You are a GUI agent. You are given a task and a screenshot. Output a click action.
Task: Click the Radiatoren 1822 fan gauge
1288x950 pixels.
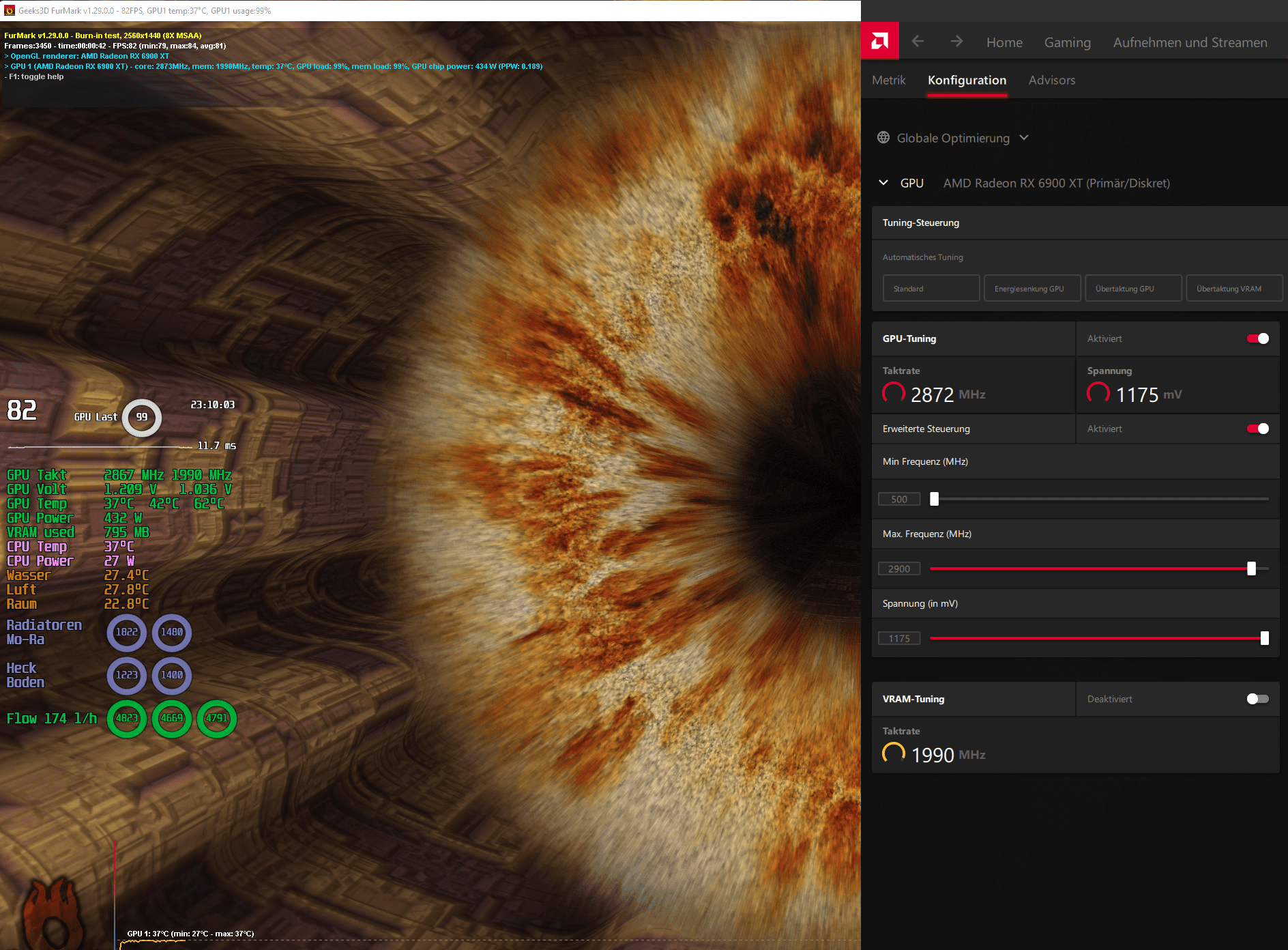click(x=127, y=632)
